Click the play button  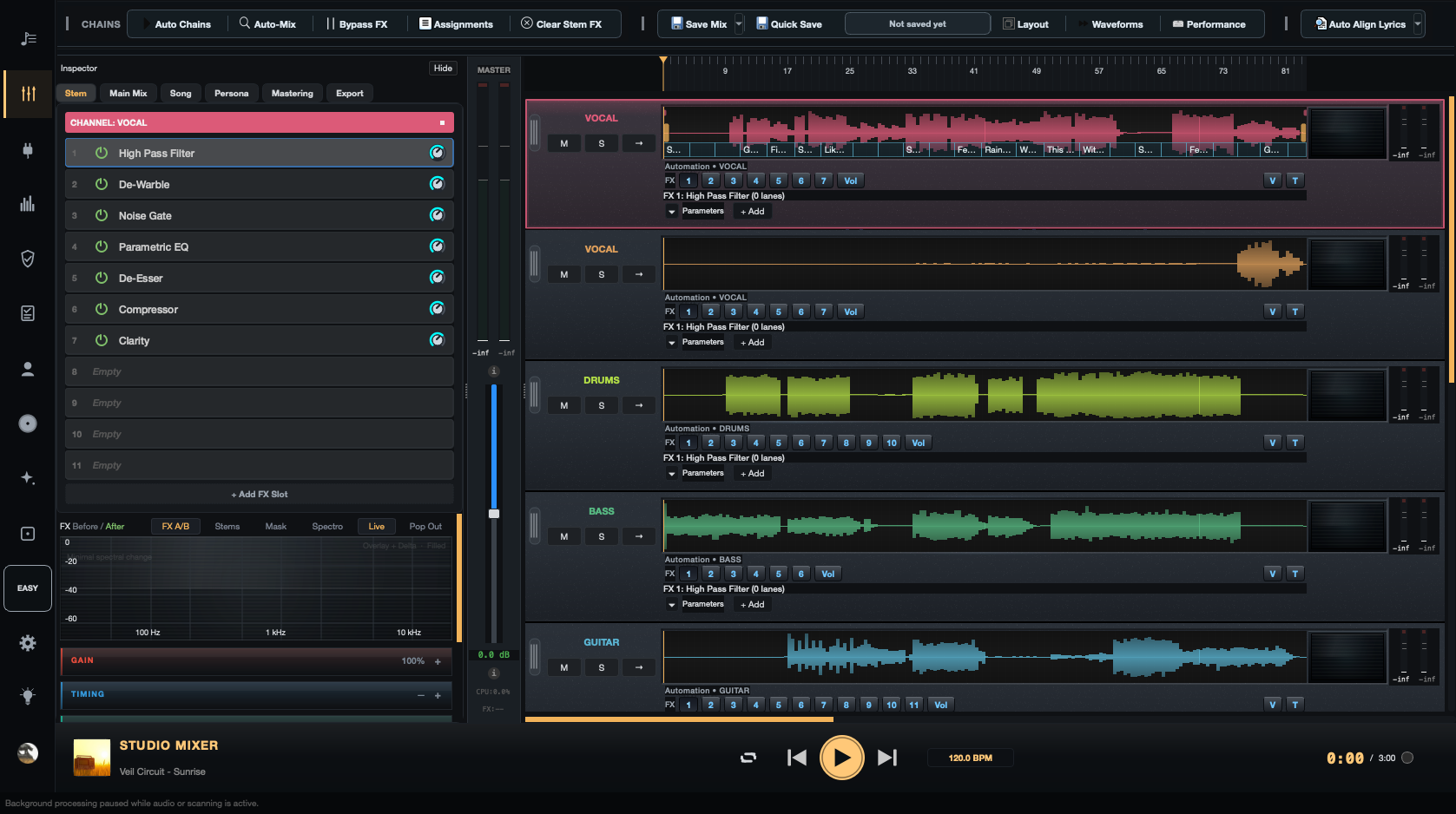(841, 758)
